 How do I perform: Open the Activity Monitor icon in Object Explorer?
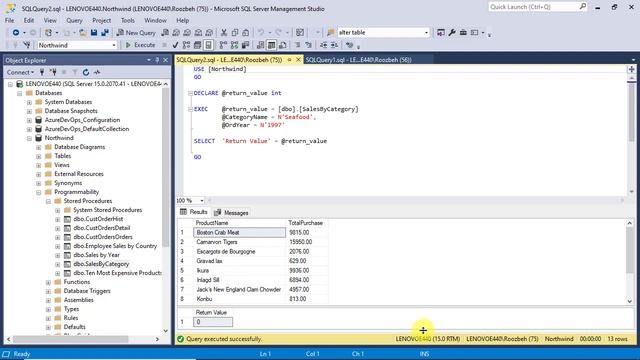pos(97,72)
